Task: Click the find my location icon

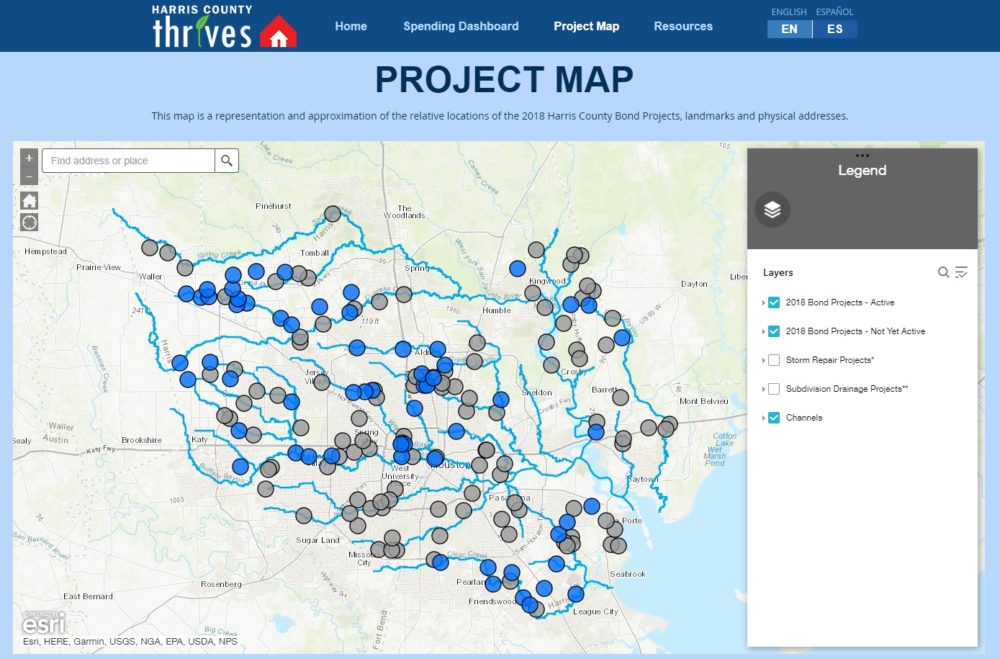Action: point(29,222)
